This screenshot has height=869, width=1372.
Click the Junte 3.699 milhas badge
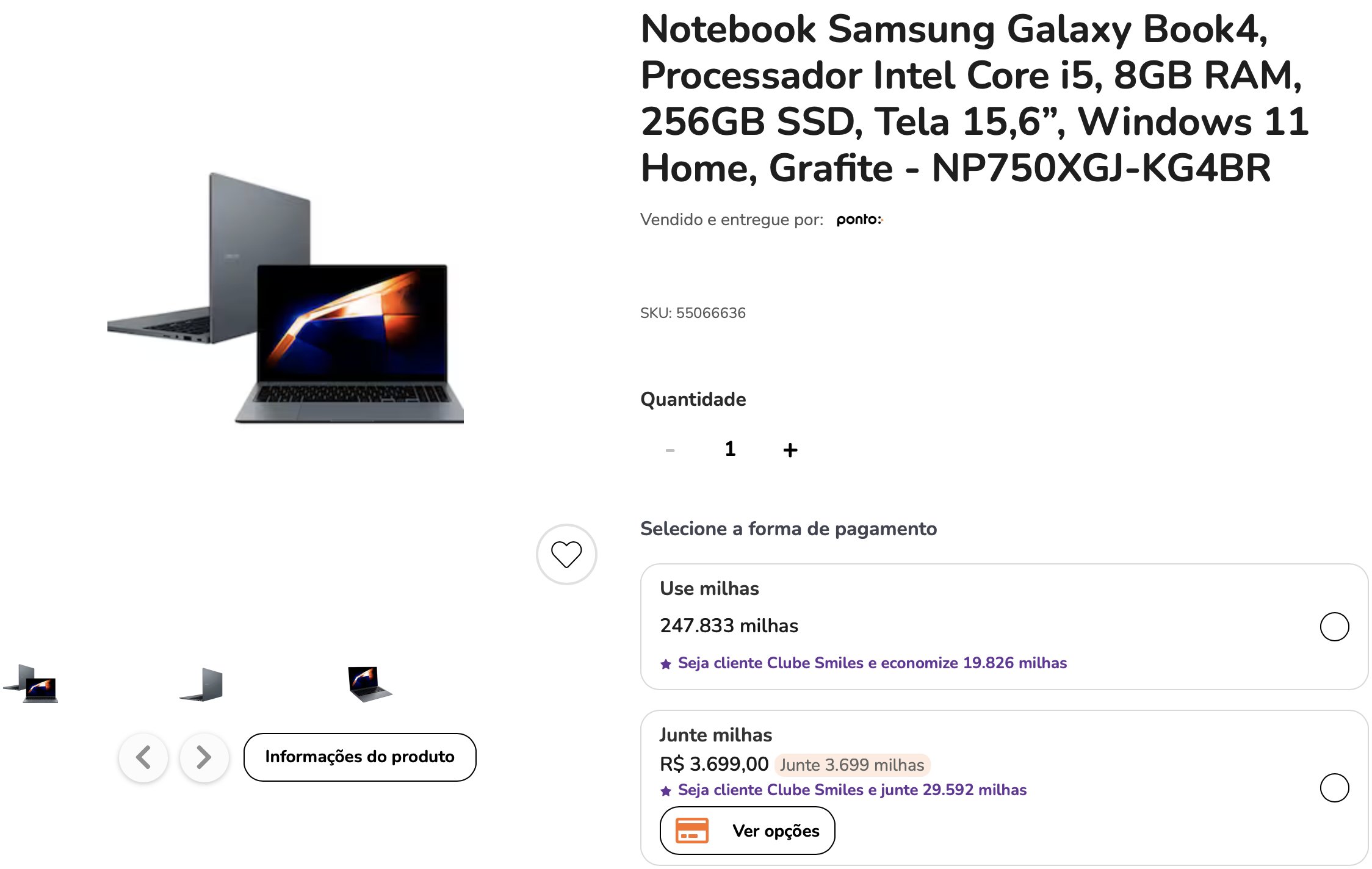[852, 765]
